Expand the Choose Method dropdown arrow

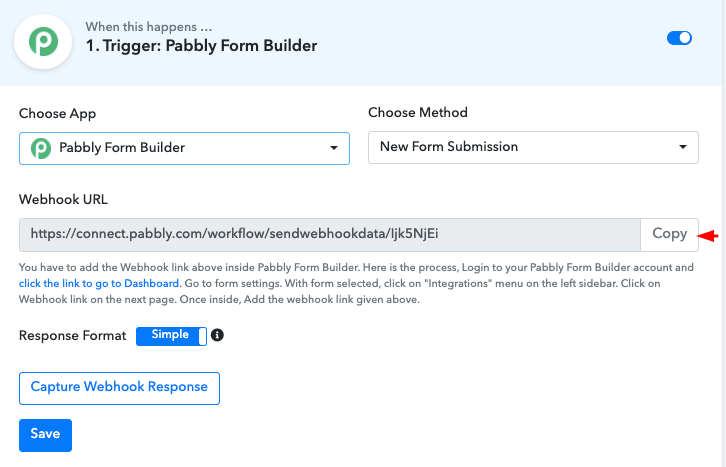coord(682,147)
